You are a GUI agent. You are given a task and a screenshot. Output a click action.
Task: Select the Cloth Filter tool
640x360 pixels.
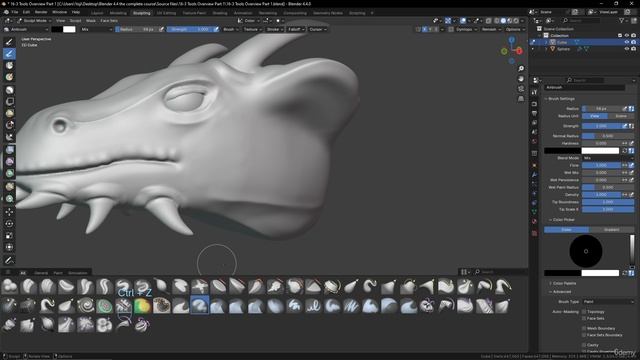point(9,162)
